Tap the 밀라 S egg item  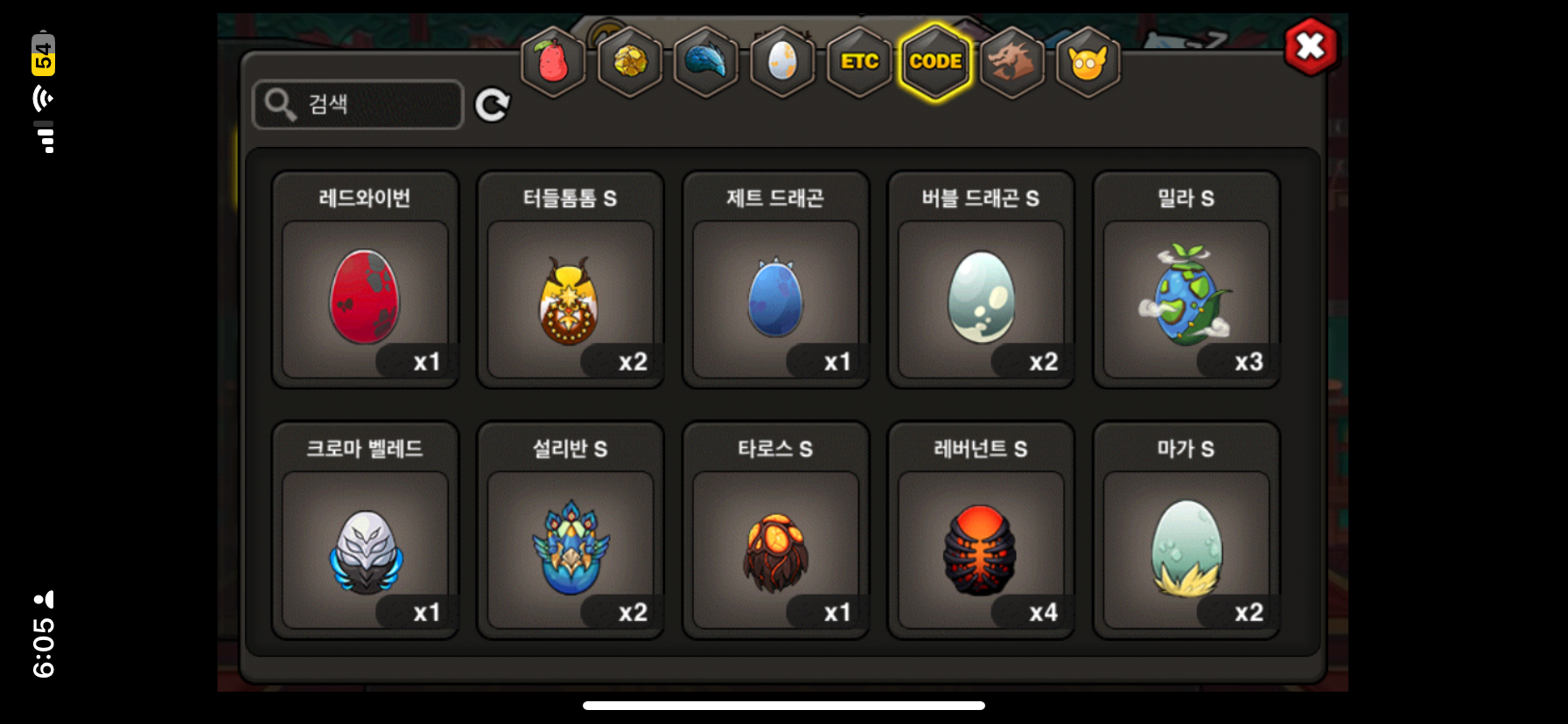(x=1186, y=280)
